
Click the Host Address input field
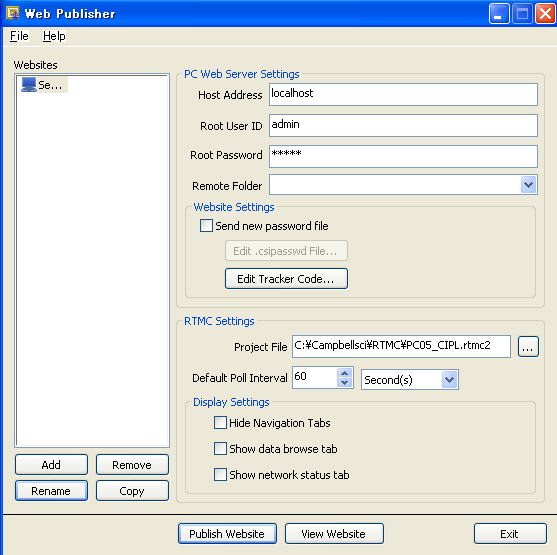click(x=403, y=95)
